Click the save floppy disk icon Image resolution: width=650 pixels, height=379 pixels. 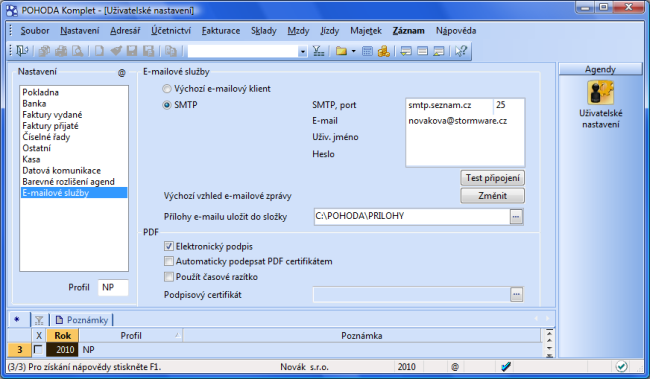point(132,51)
